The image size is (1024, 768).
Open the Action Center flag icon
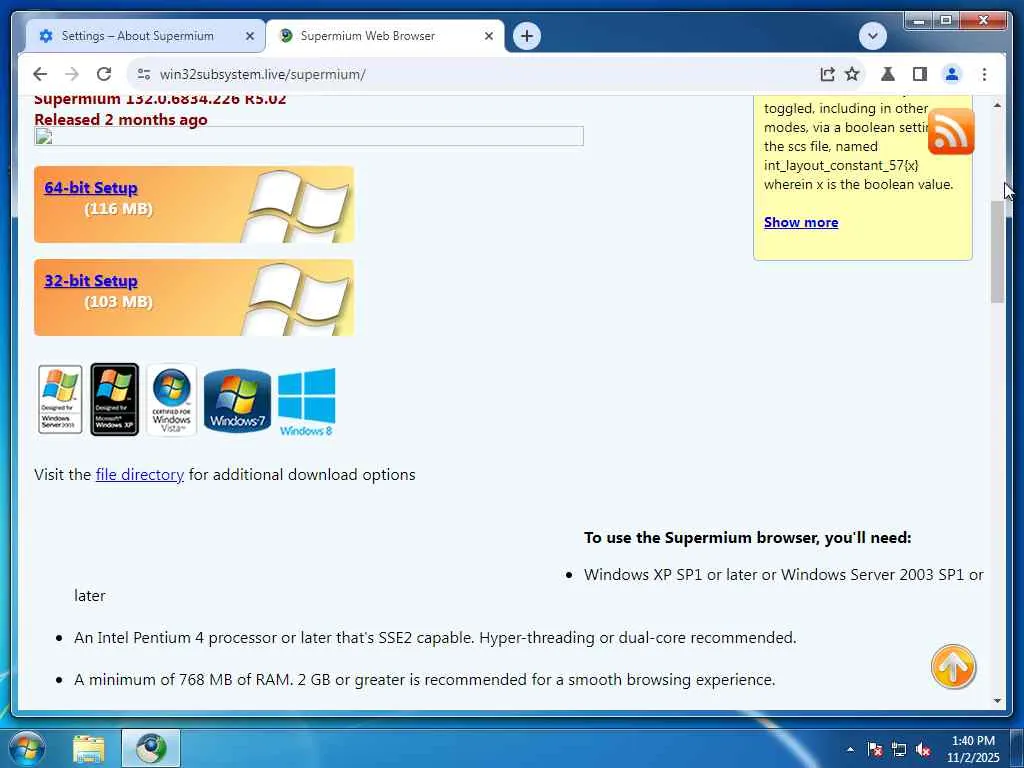(874, 749)
